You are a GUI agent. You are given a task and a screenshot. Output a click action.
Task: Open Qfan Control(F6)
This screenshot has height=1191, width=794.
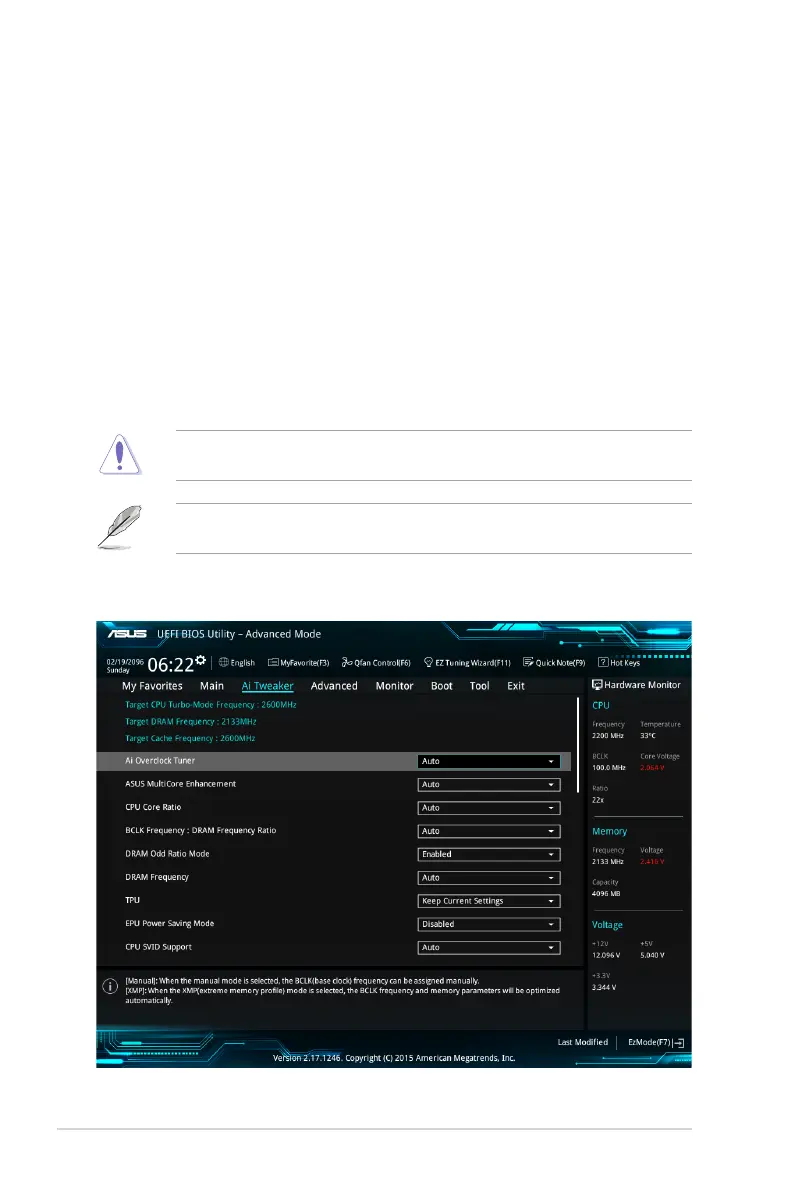tap(376, 663)
